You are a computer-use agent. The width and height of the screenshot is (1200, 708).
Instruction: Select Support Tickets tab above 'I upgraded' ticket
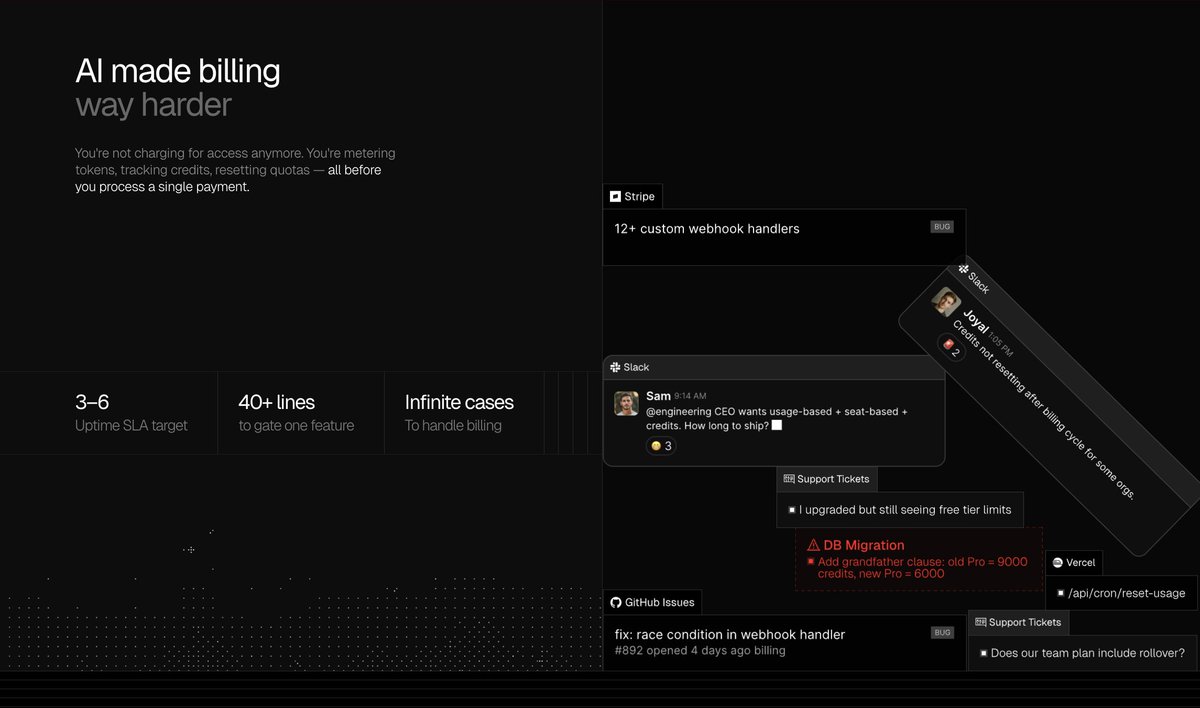pyautogui.click(x=827, y=479)
